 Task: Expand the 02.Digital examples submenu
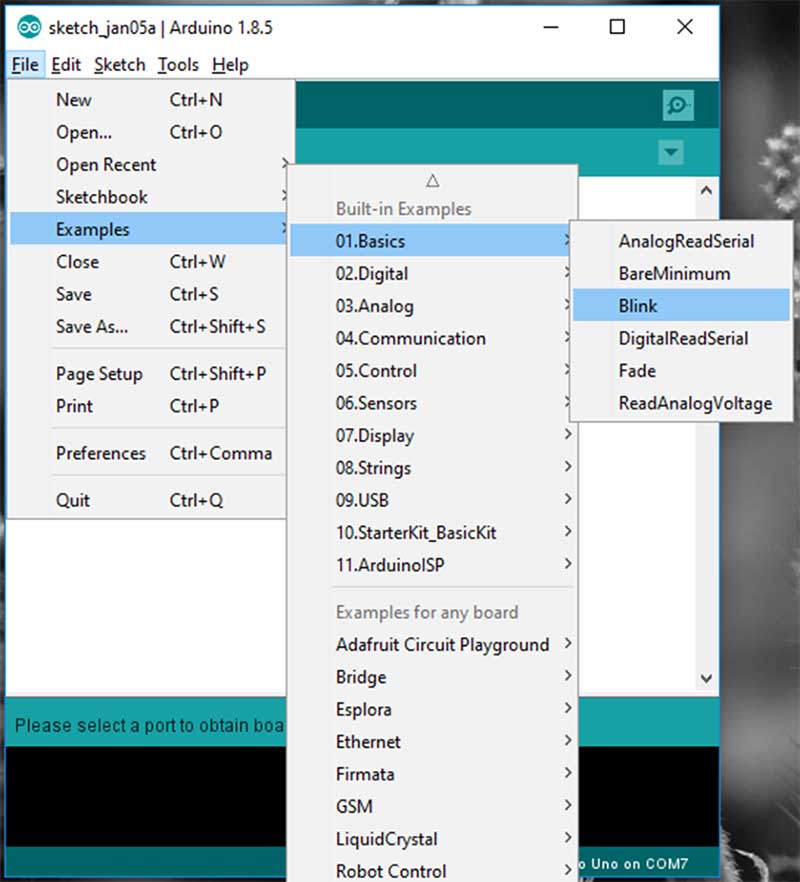372,274
